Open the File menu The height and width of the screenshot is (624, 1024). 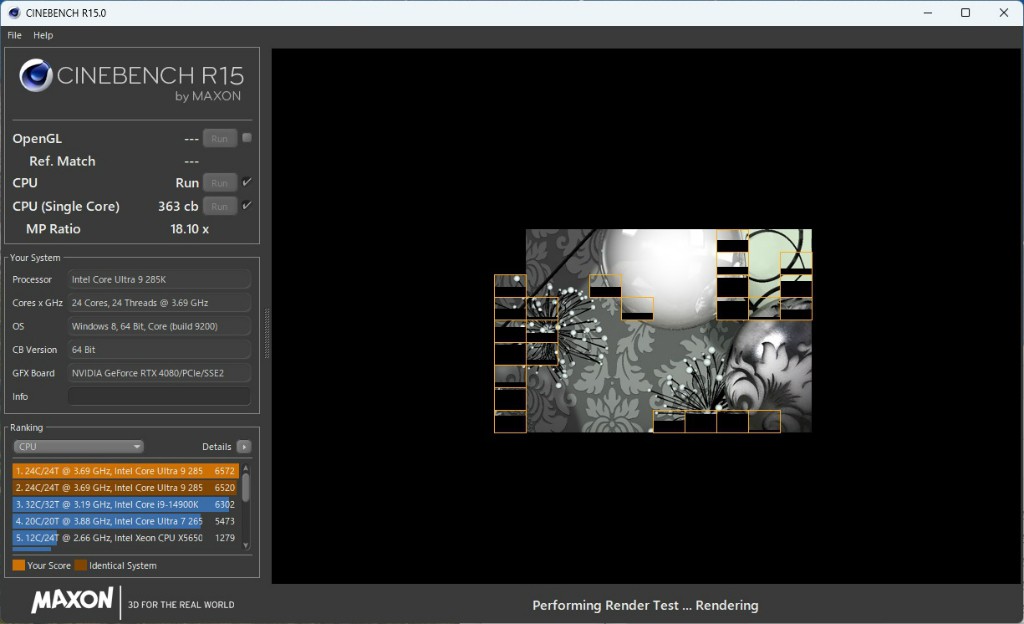point(14,35)
